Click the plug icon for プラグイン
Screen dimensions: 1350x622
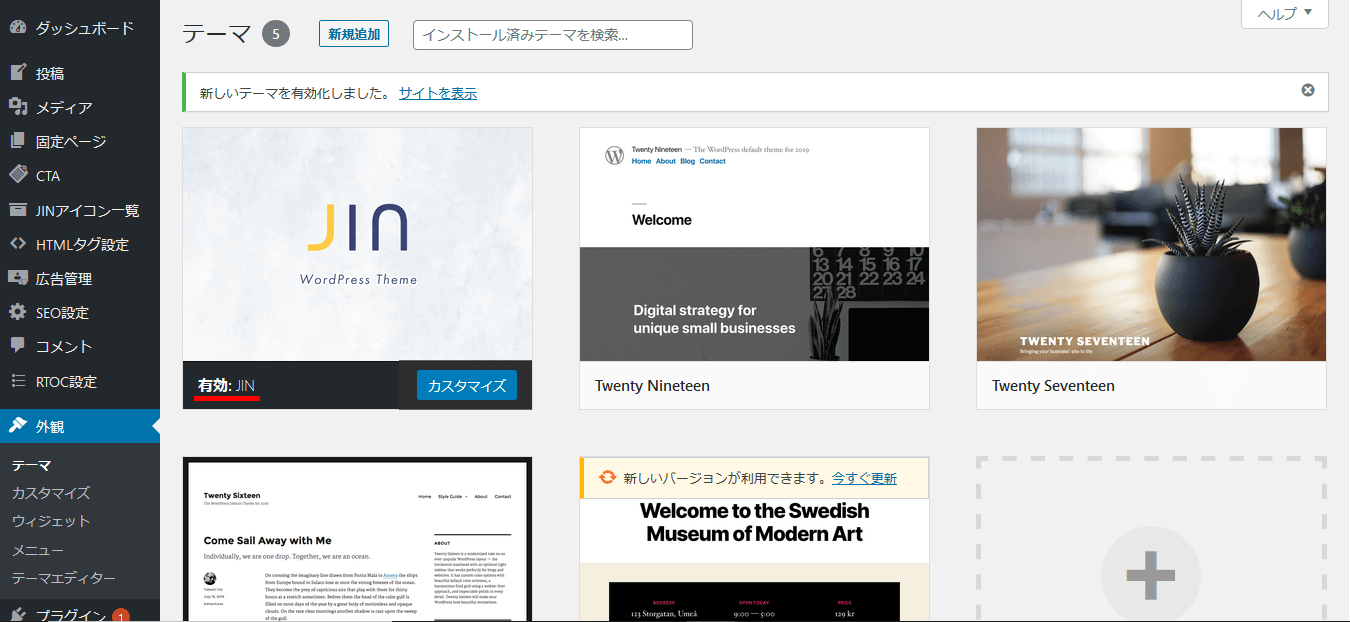(18, 615)
